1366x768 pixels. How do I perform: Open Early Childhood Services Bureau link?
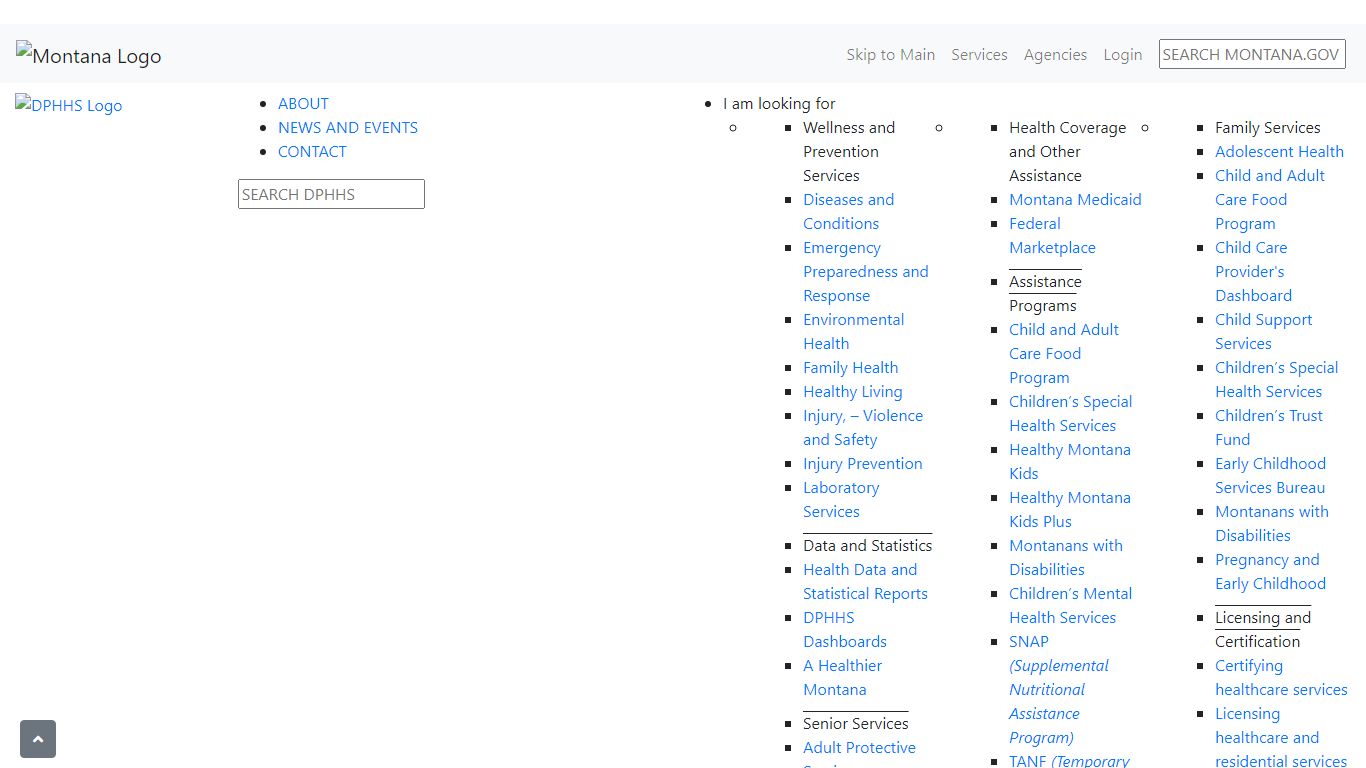(1270, 475)
